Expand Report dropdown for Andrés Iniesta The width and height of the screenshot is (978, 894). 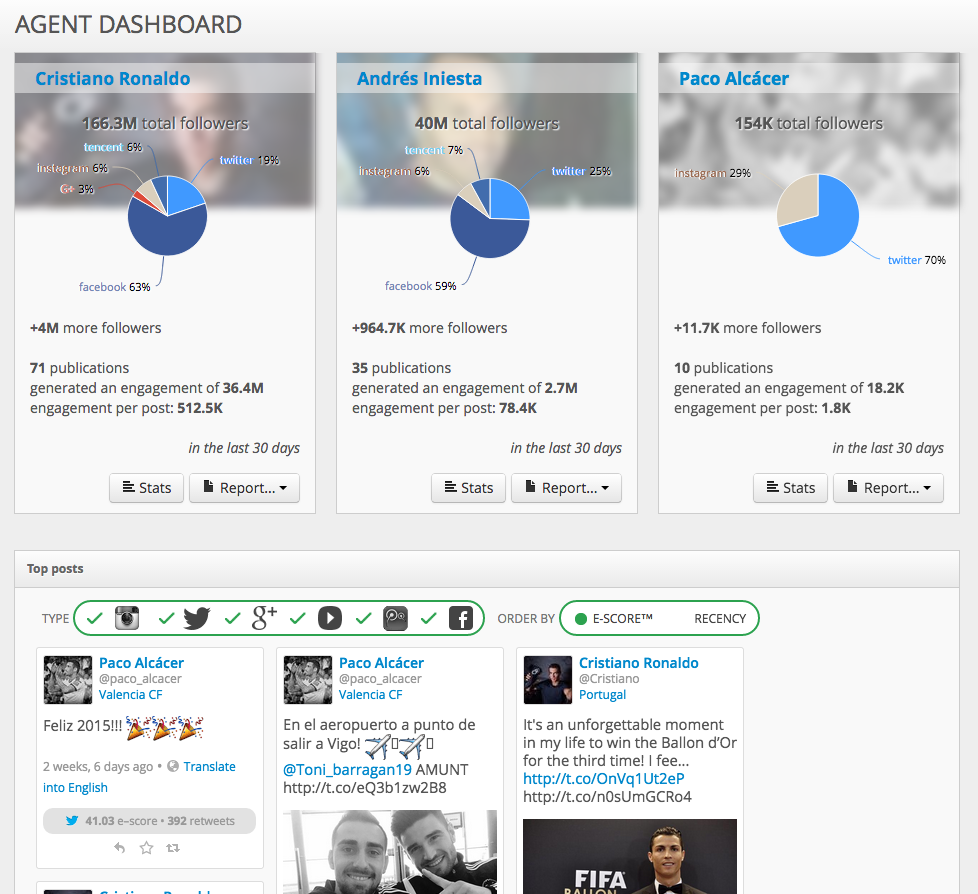tap(566, 488)
